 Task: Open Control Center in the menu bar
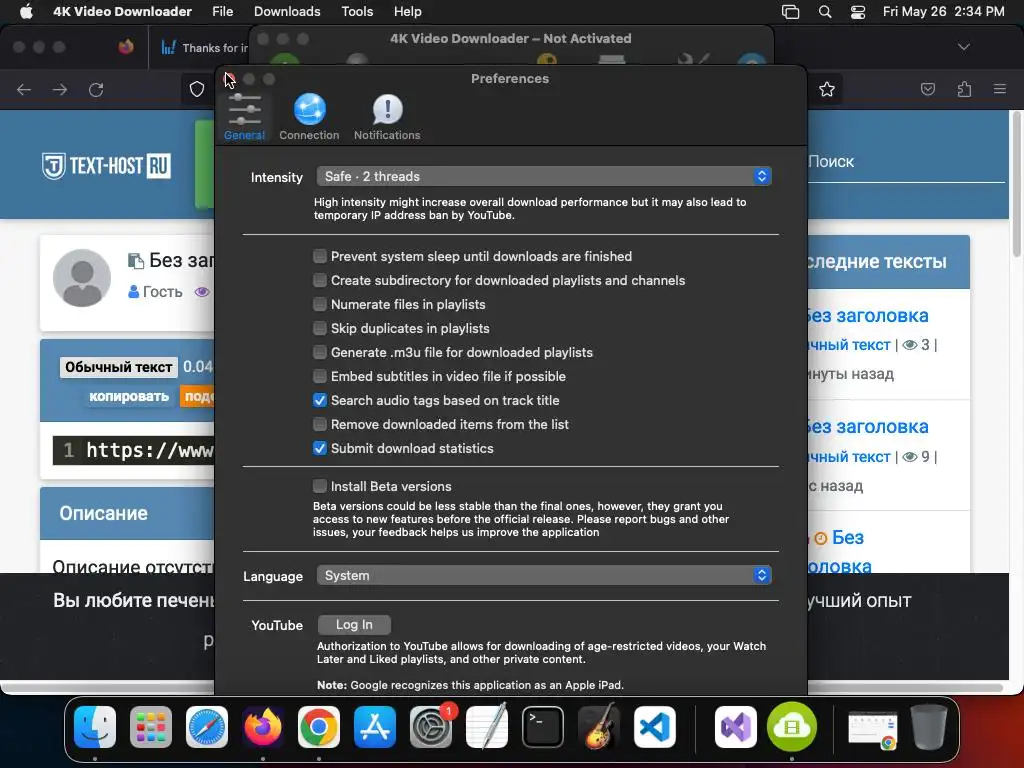coord(857,12)
